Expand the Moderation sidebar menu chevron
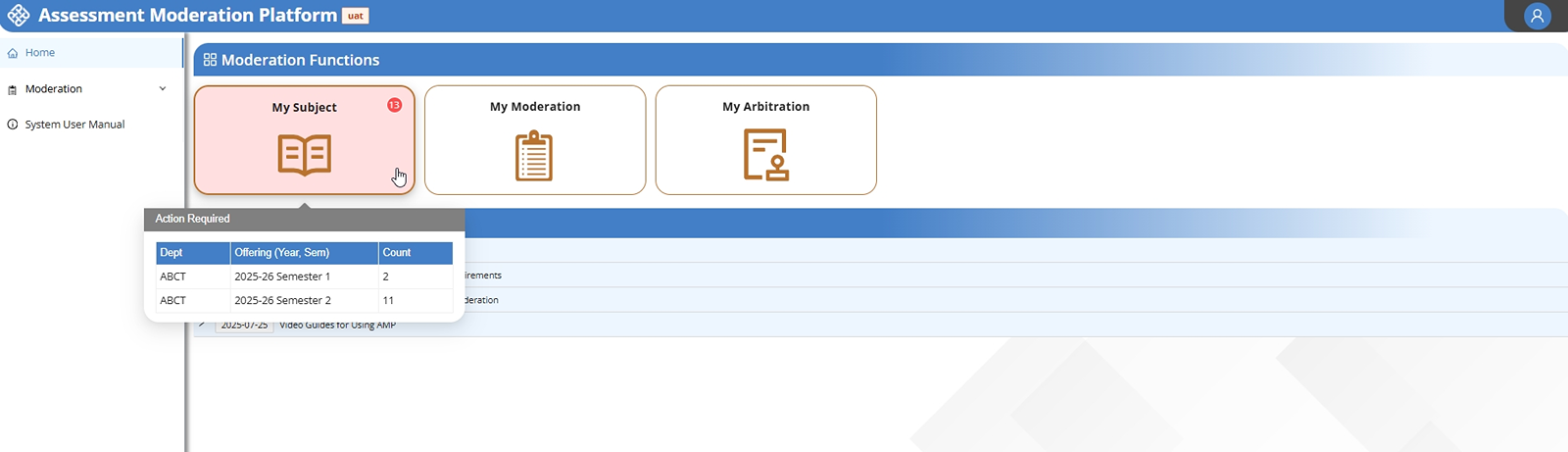Viewport: 1568px width, 452px height. pos(163,89)
